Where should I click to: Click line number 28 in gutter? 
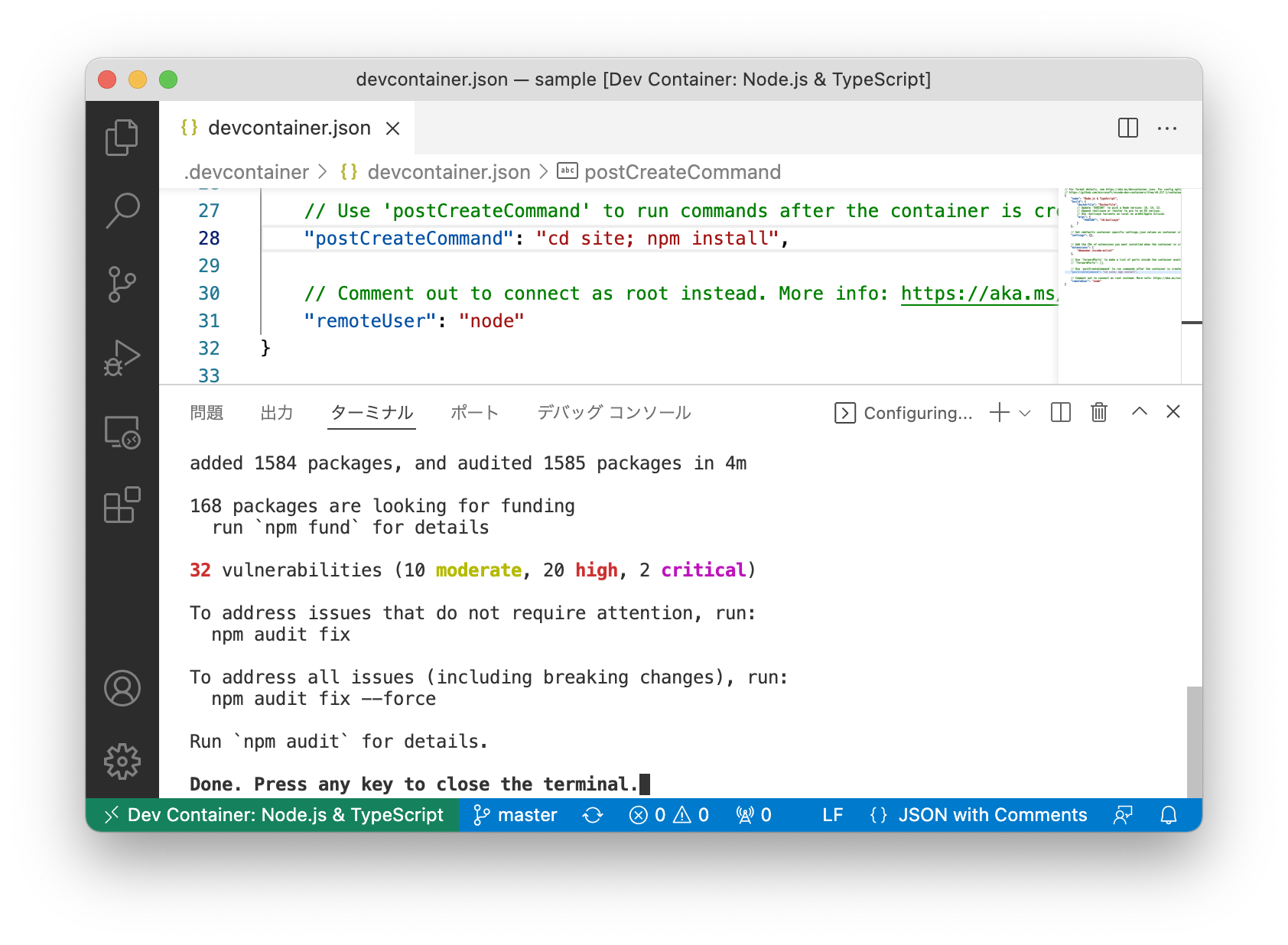[209, 239]
